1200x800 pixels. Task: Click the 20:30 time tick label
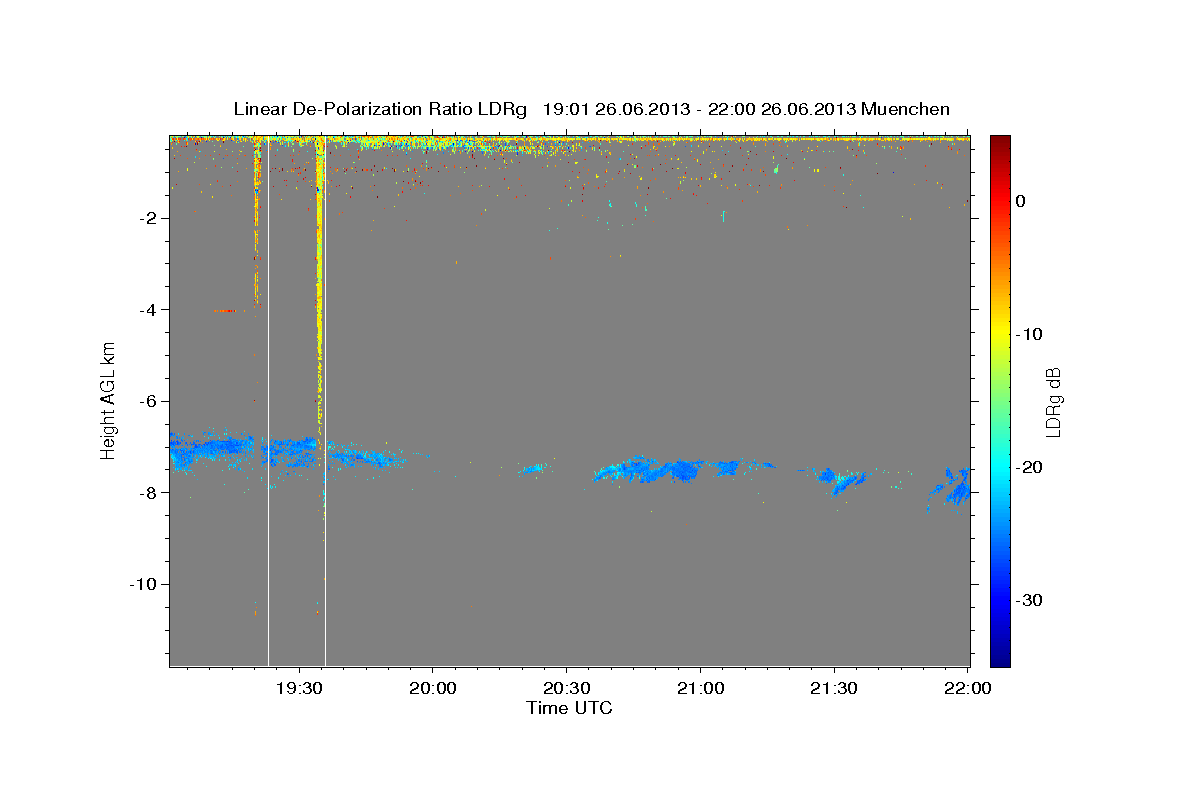coord(566,688)
